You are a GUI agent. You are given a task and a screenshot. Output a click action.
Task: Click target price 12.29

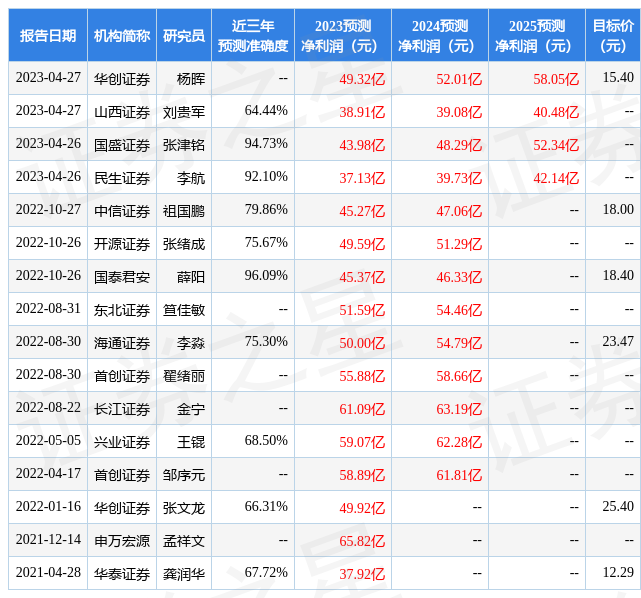(x=618, y=573)
